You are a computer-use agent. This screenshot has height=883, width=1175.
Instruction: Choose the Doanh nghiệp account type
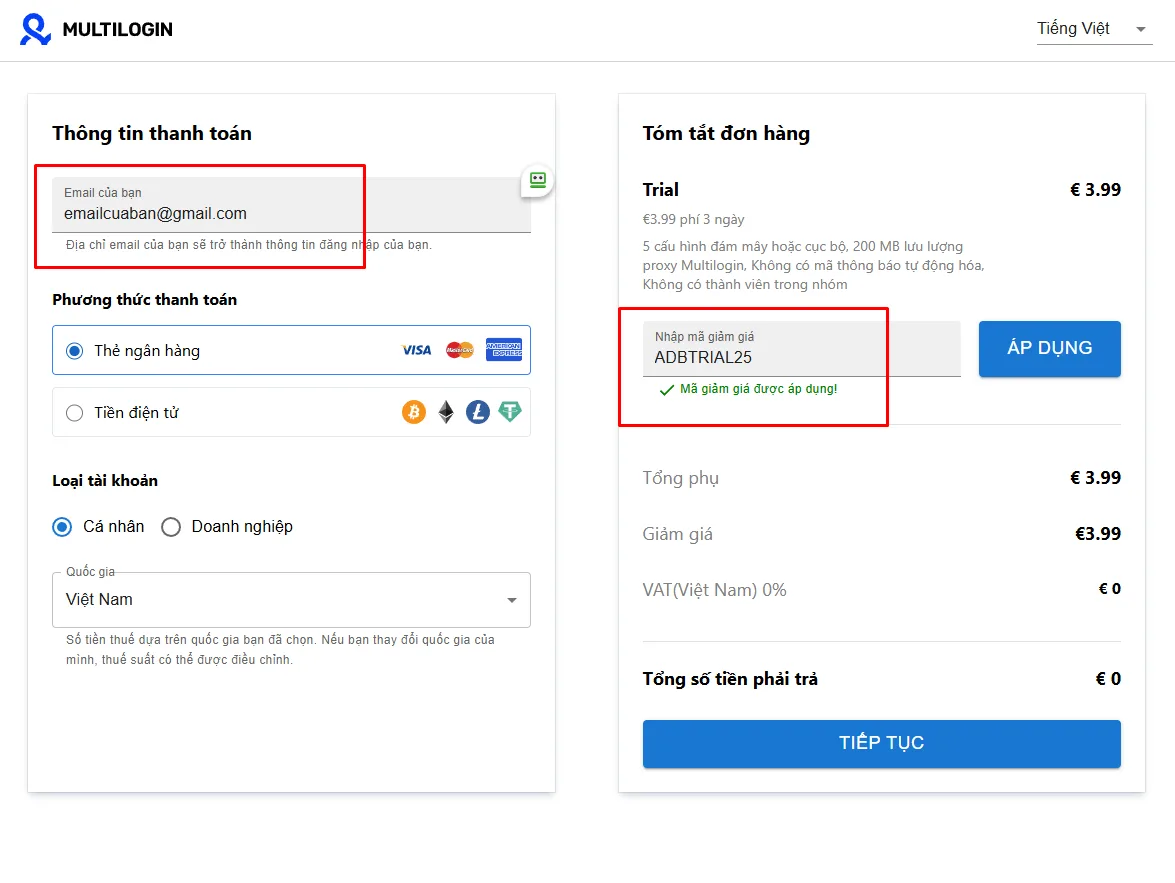171,527
